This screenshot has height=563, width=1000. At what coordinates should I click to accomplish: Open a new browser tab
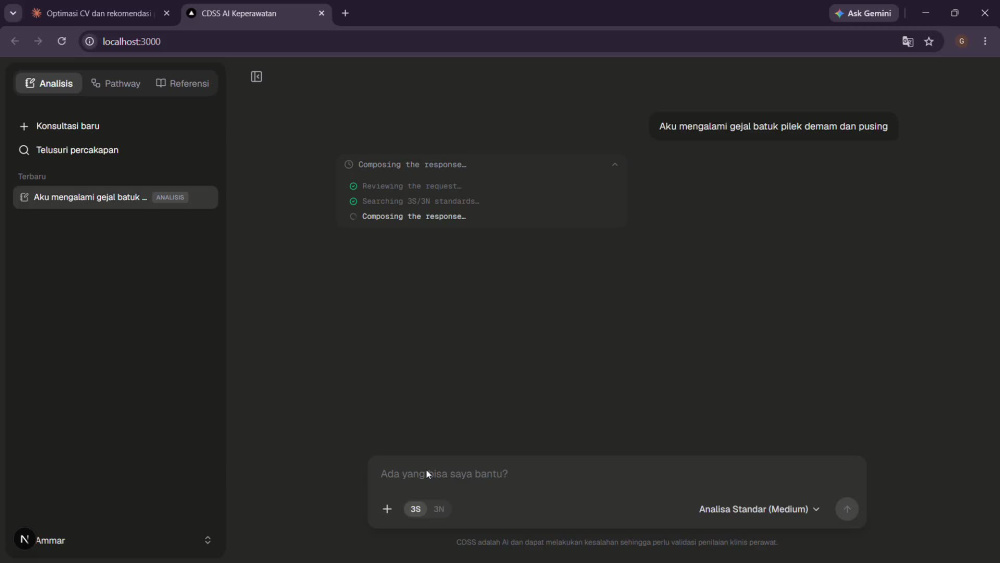pyautogui.click(x=345, y=13)
